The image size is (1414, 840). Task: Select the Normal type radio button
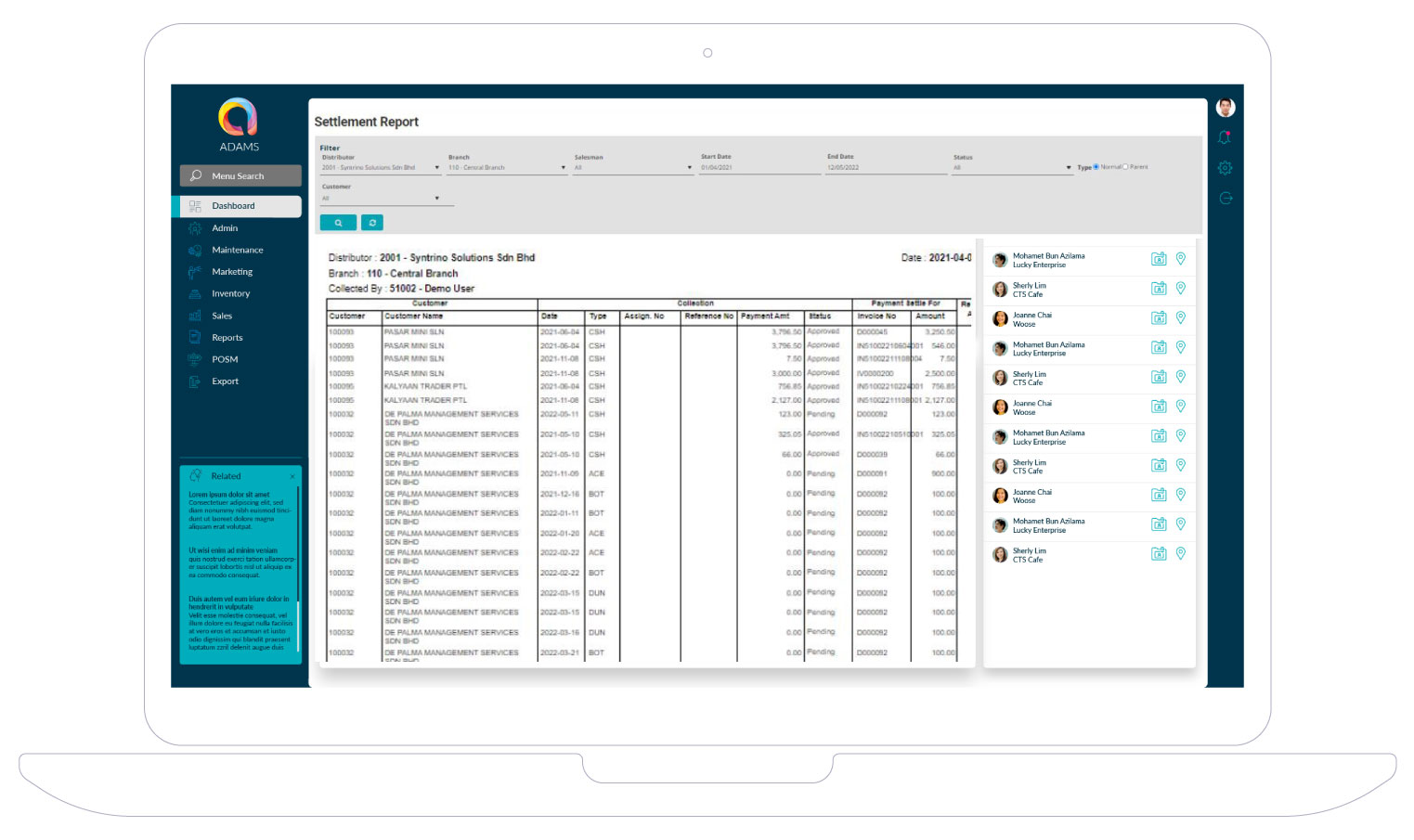pos(1096,167)
